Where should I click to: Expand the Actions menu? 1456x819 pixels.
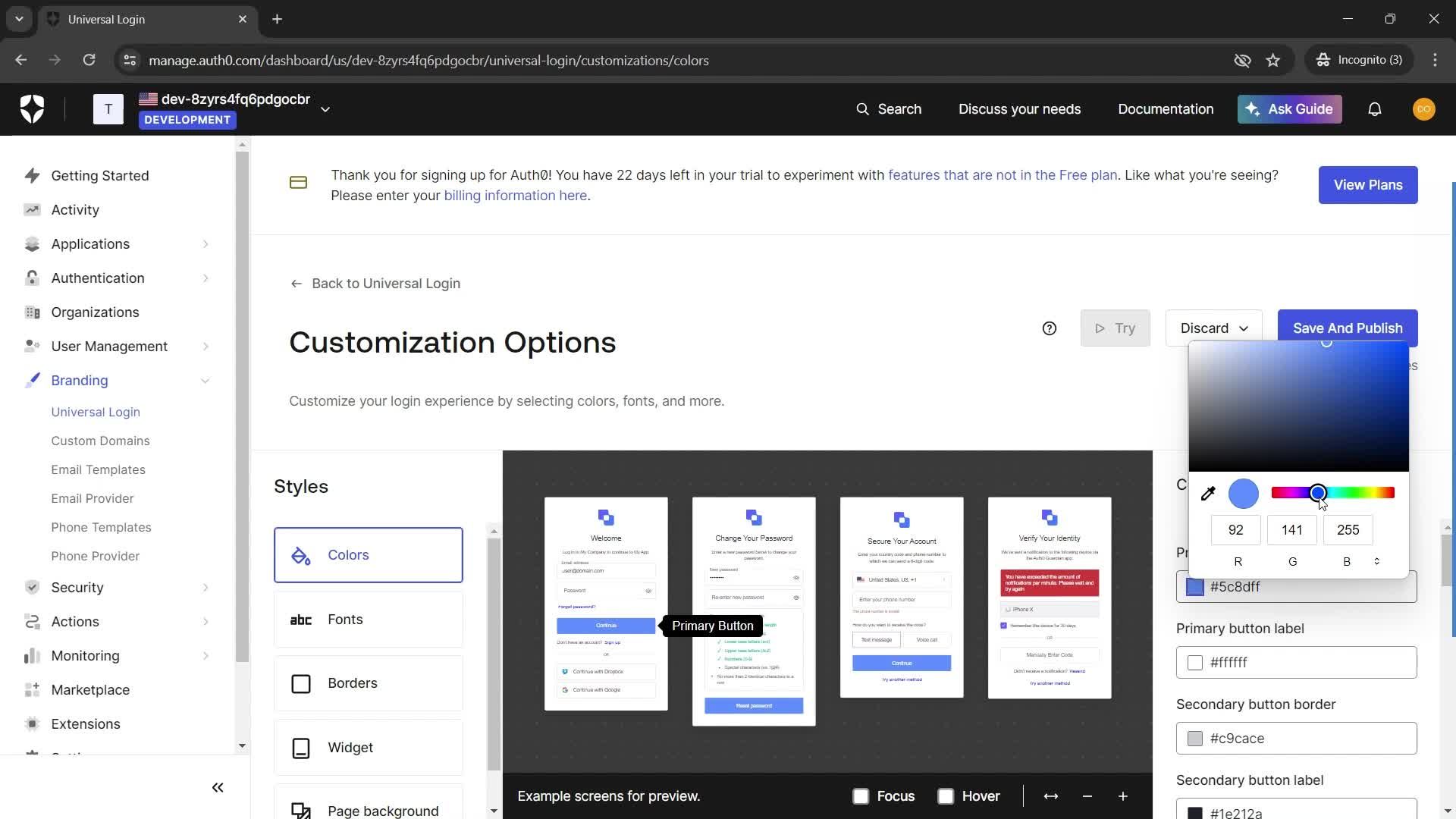(x=206, y=622)
